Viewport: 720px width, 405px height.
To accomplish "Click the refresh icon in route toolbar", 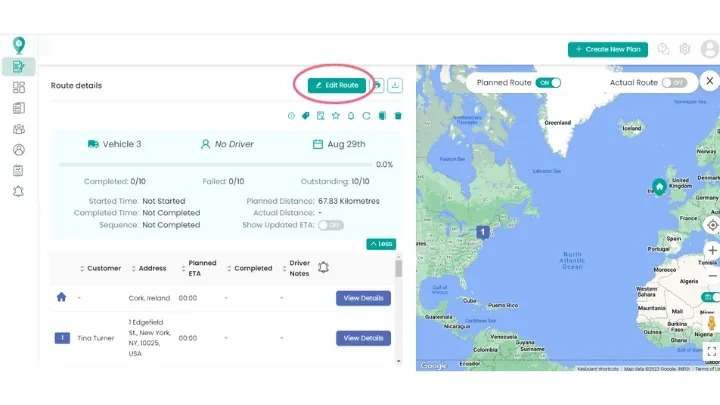I will click(367, 116).
